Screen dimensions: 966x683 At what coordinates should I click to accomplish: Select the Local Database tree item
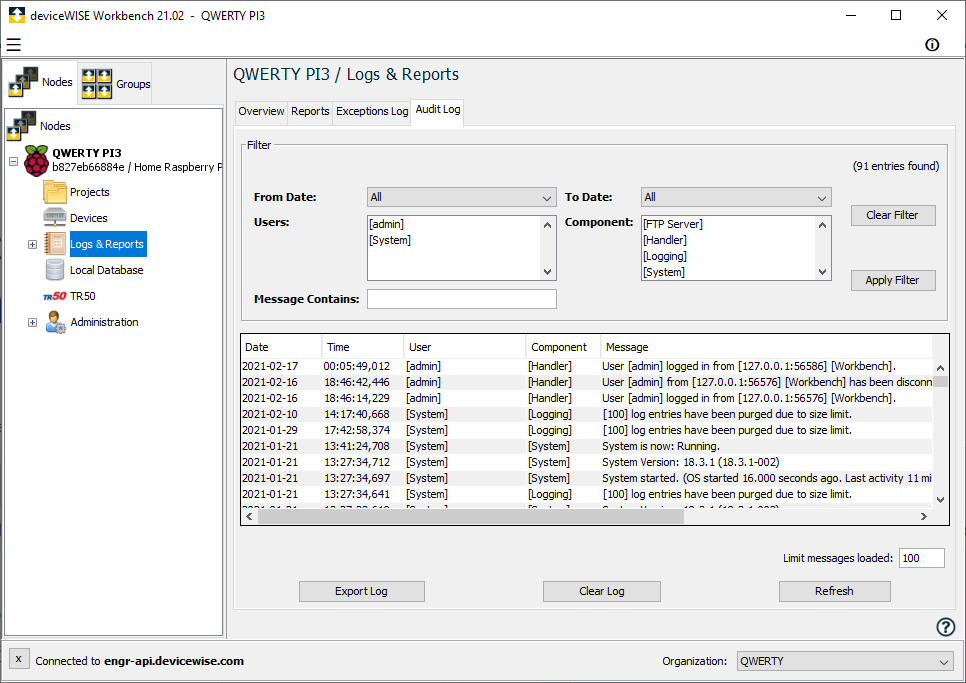click(107, 270)
